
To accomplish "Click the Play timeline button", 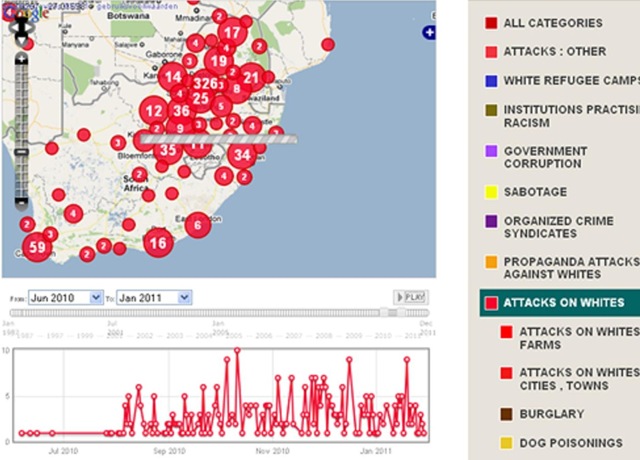I will coord(411,297).
